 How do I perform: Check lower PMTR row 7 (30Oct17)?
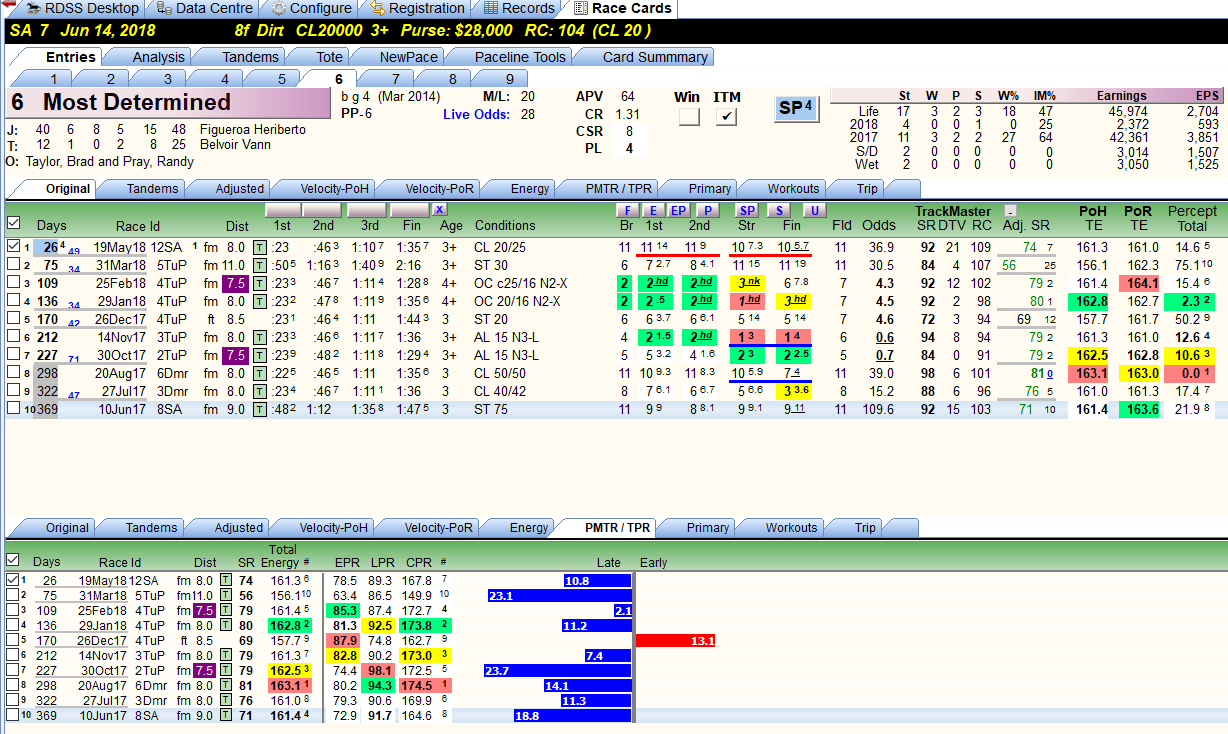(12, 670)
